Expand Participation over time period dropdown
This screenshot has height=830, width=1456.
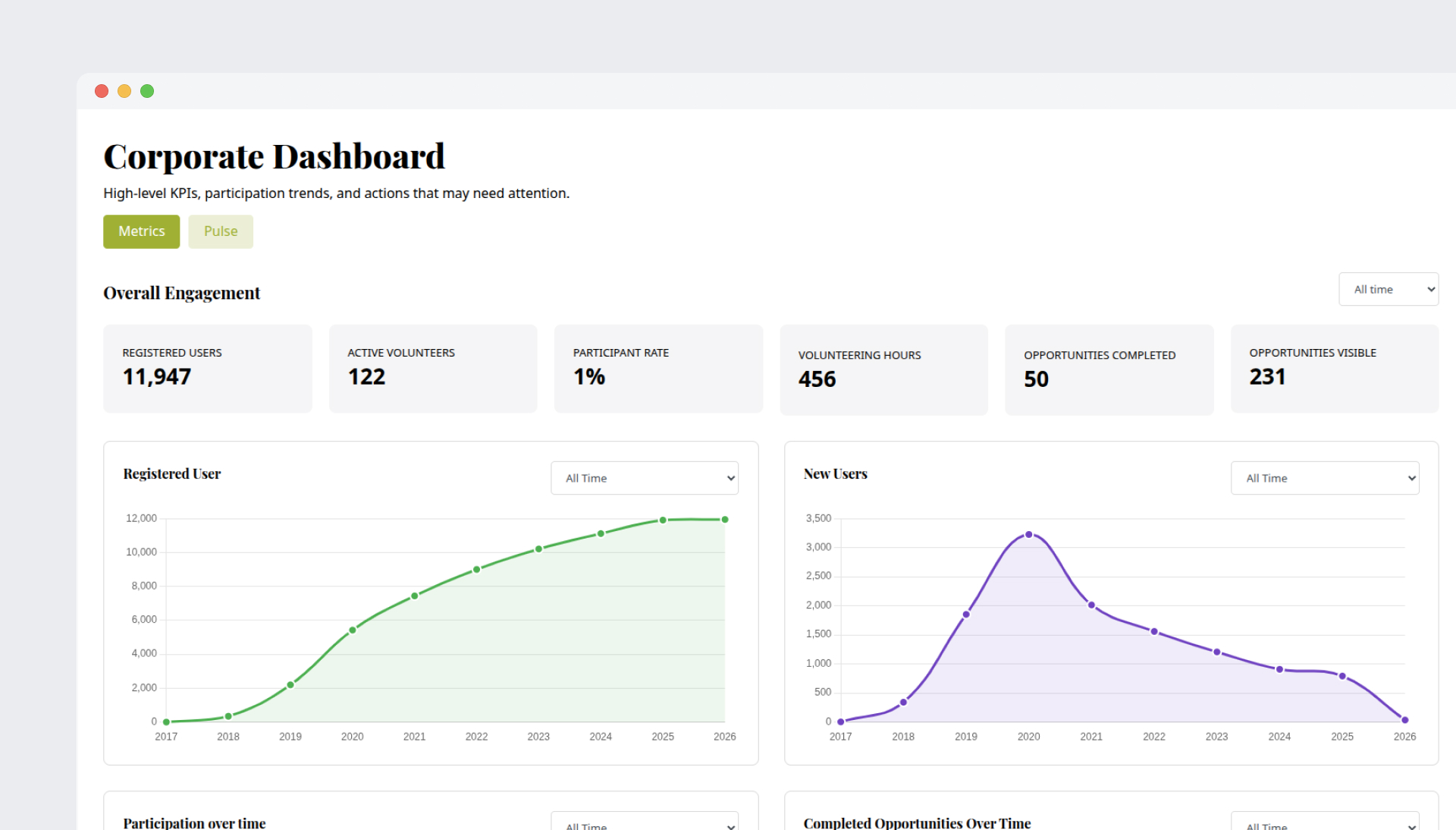[x=644, y=823]
